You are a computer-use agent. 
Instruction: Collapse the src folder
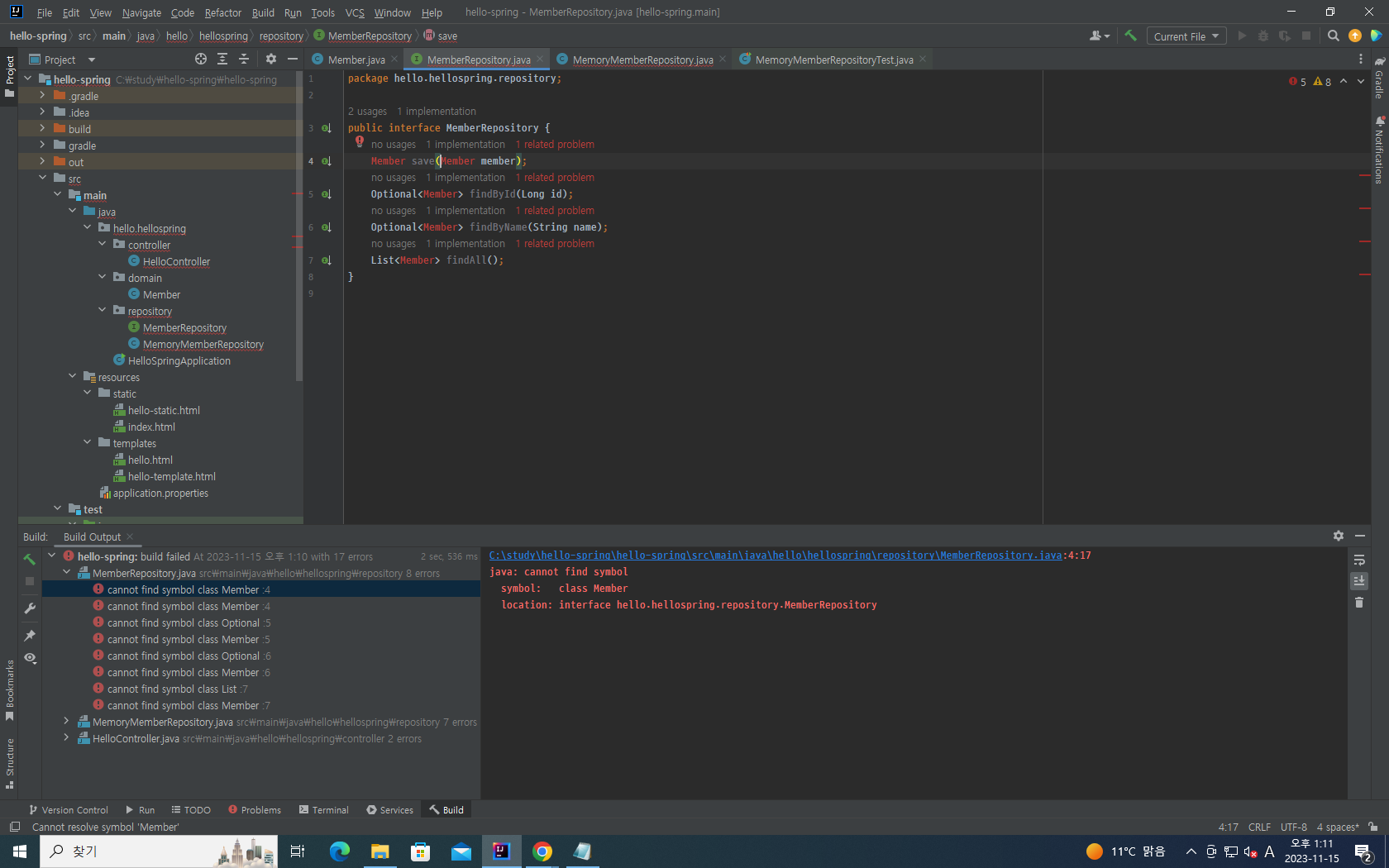42,179
